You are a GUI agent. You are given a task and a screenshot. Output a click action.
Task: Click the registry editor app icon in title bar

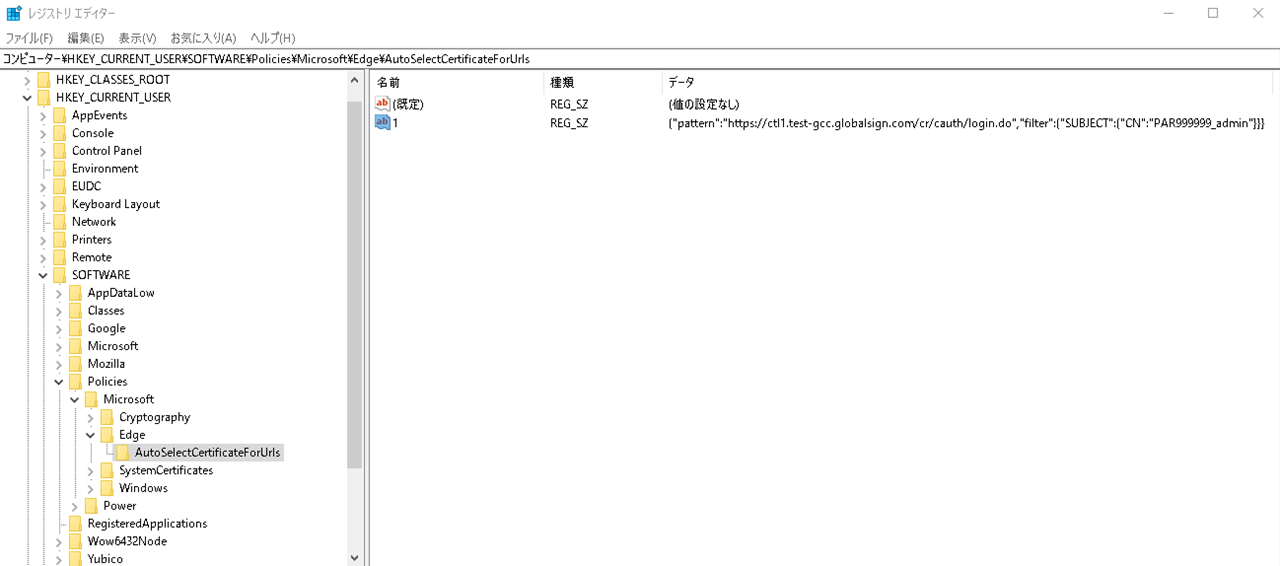pos(14,13)
